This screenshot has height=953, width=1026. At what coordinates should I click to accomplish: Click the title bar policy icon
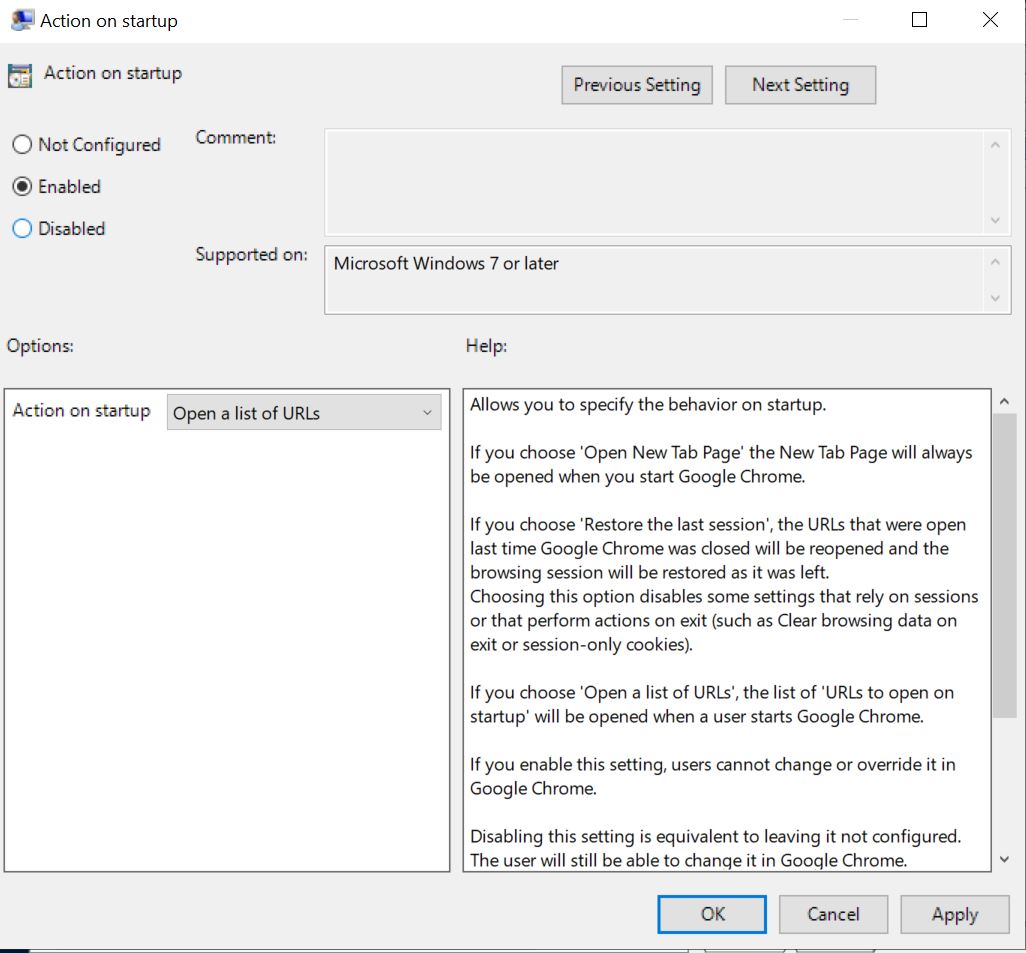coord(21,21)
